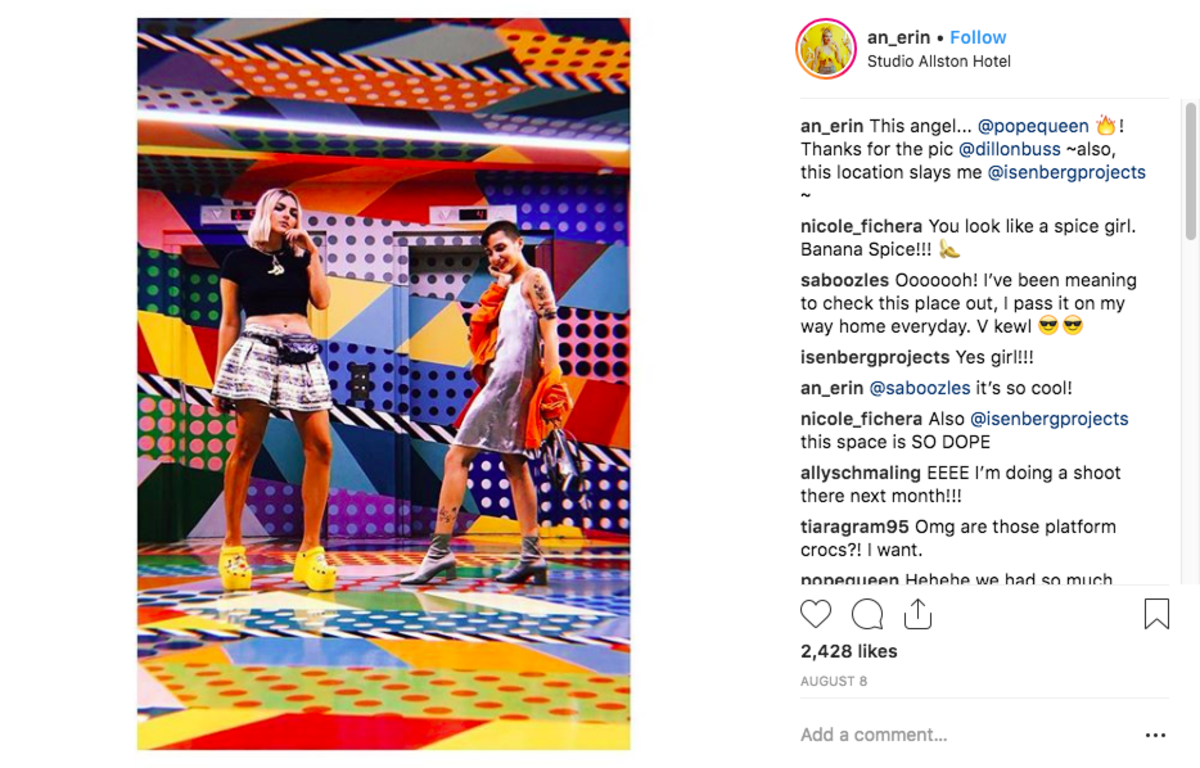Like the post with the heart icon
This screenshot has height=768, width=1200.
click(816, 614)
